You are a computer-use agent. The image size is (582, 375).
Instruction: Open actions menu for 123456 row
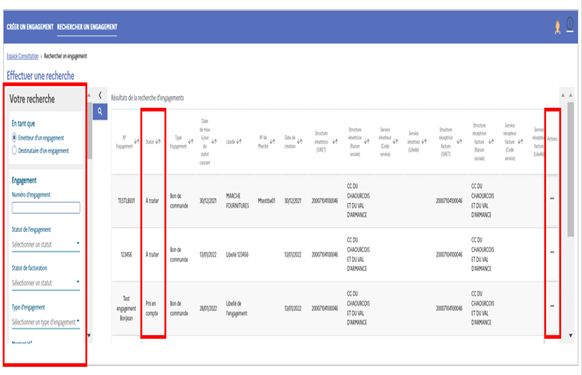pos(552,252)
